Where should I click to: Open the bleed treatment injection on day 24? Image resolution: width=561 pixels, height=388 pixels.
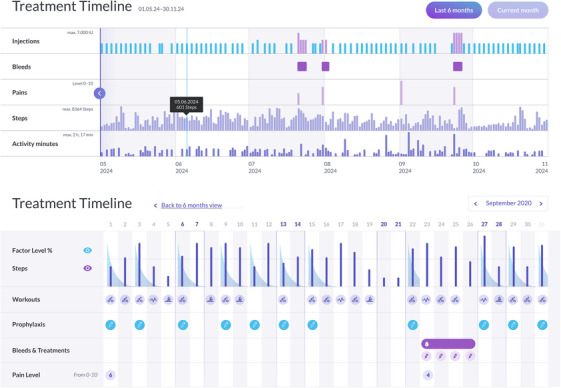point(441,356)
